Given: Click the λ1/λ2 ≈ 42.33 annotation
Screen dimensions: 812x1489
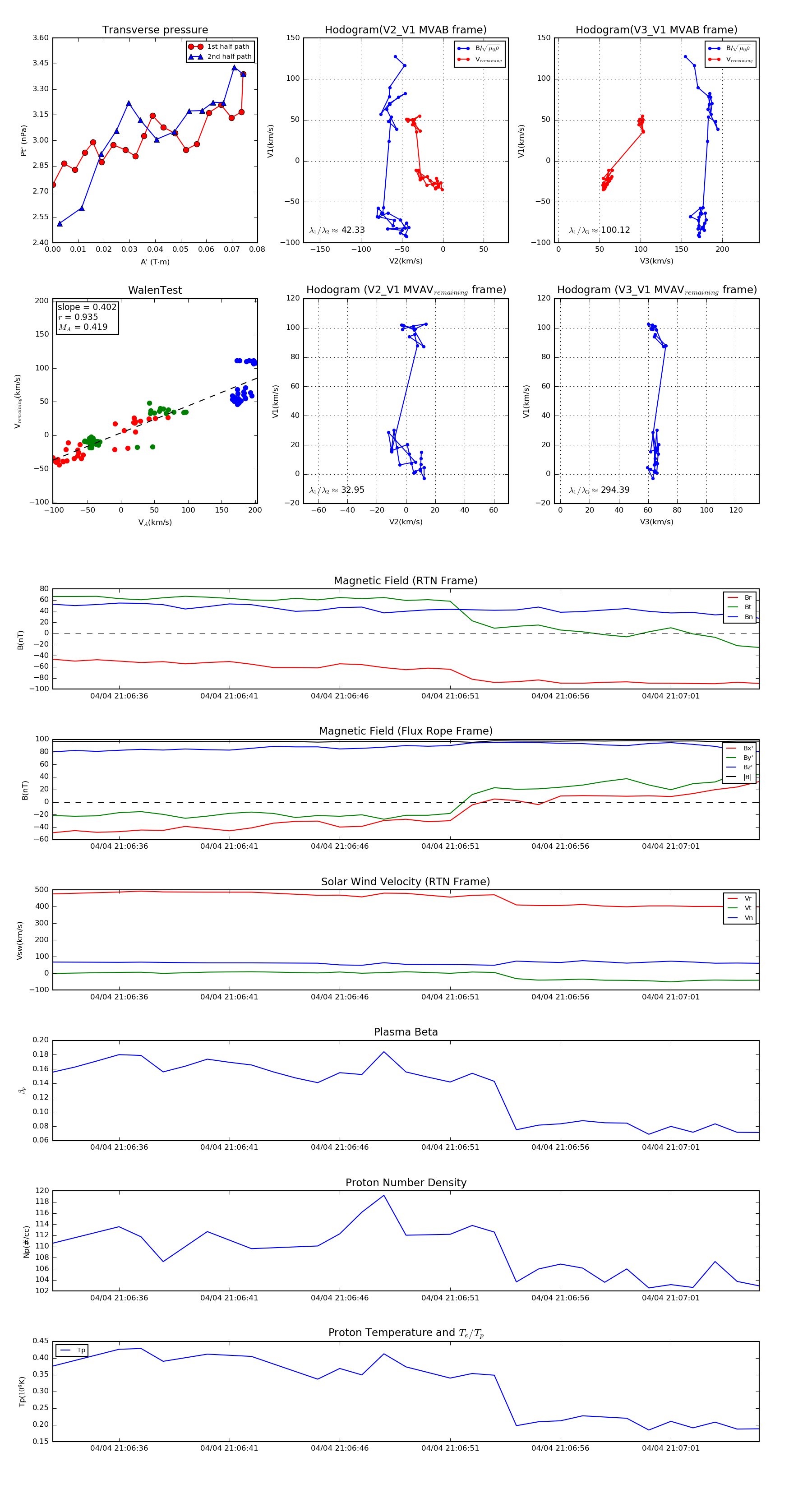Looking at the screenshot, I should pyautogui.click(x=337, y=230).
